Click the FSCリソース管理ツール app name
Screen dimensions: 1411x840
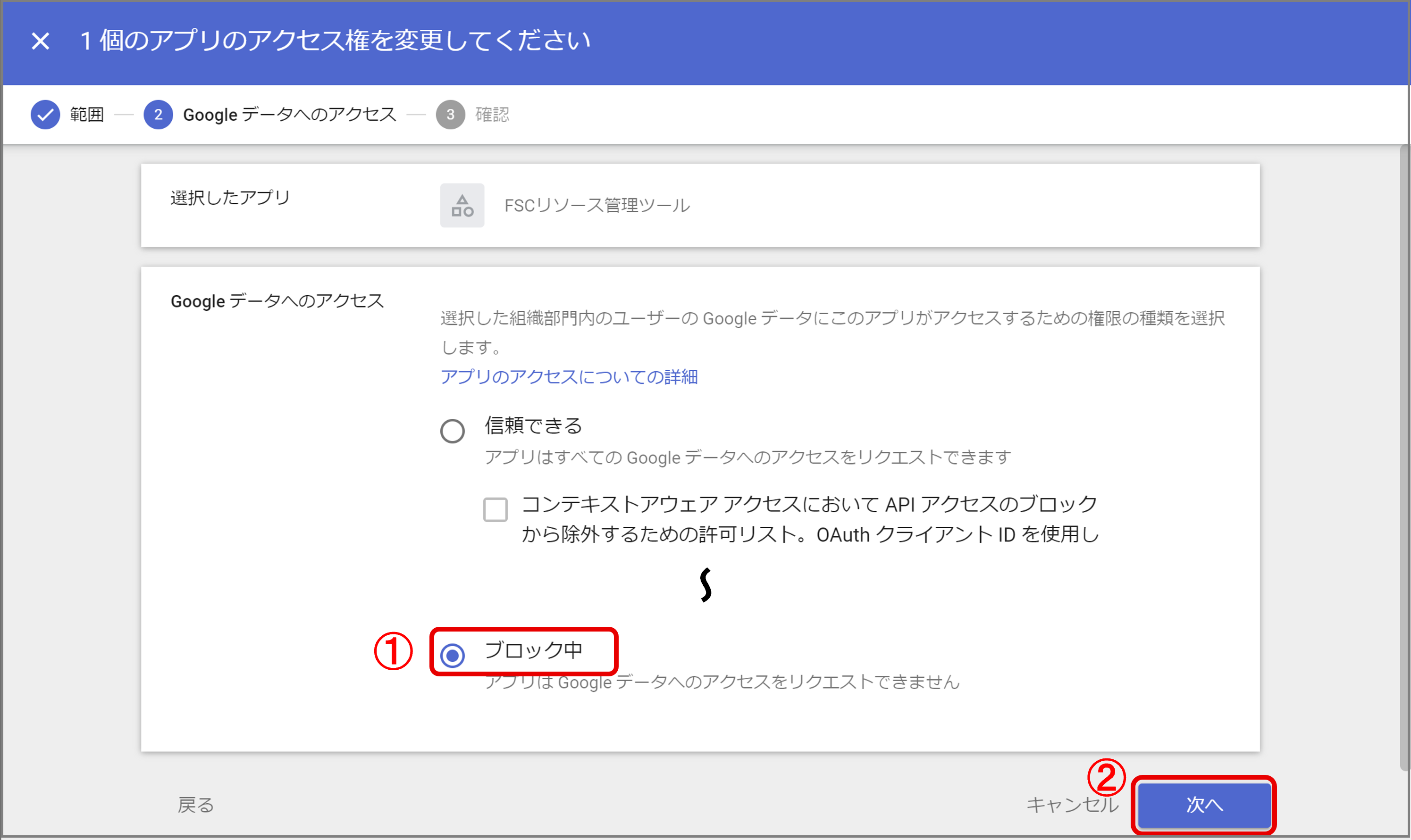(x=597, y=206)
